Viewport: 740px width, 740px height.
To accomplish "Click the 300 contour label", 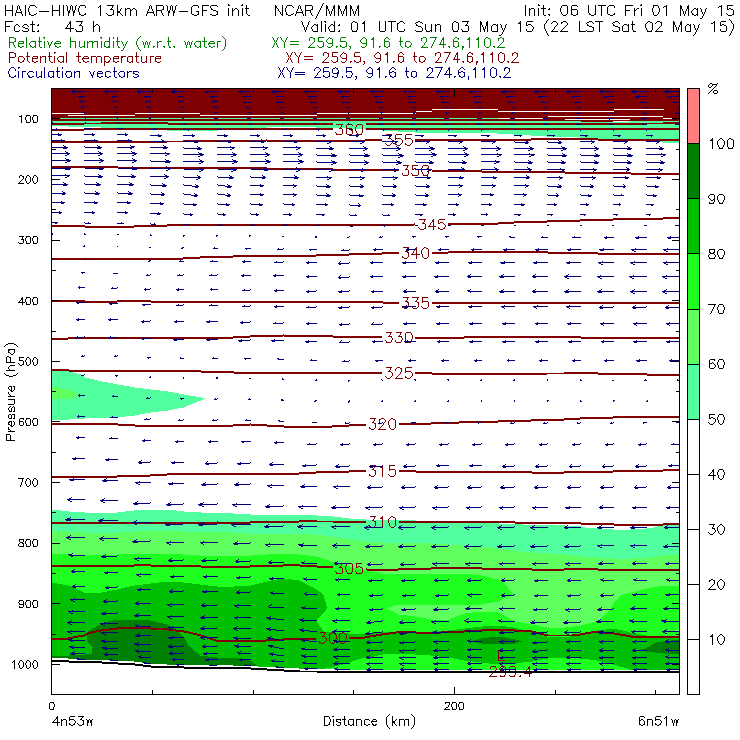I will click(x=333, y=639).
